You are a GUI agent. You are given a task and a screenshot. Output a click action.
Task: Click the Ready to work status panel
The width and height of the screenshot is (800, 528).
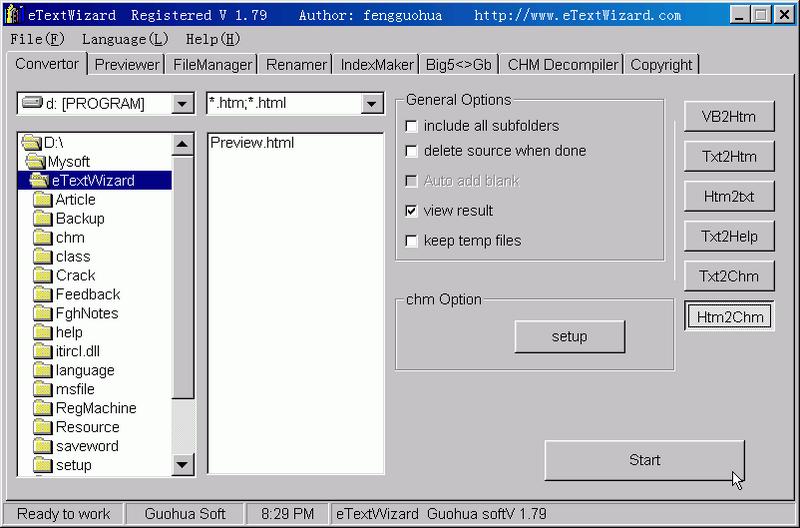pyautogui.click(x=63, y=514)
